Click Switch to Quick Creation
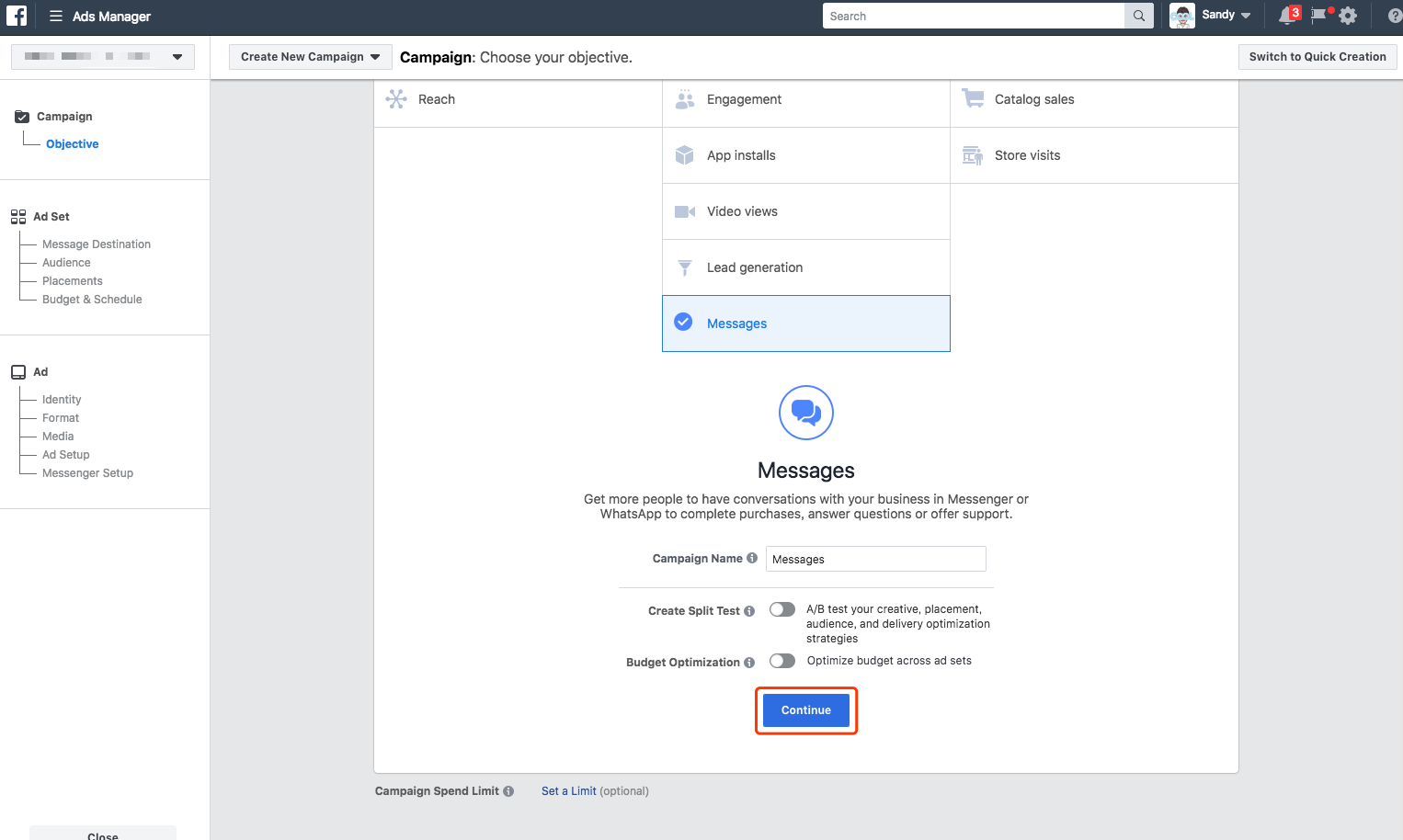The width and height of the screenshot is (1403, 840). tap(1317, 57)
